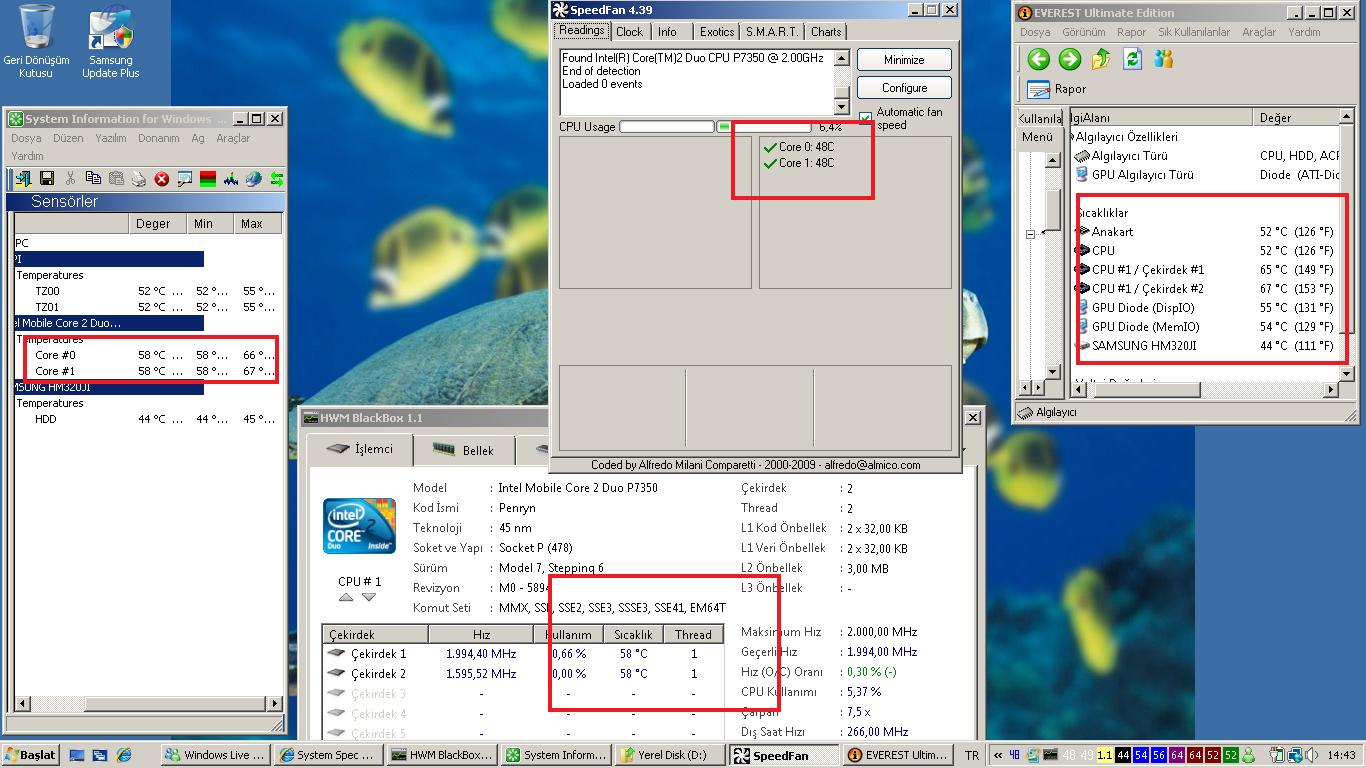Click the exit icon in SIW toolbar
Viewport: 1366px width, 768px height.
coord(23,179)
